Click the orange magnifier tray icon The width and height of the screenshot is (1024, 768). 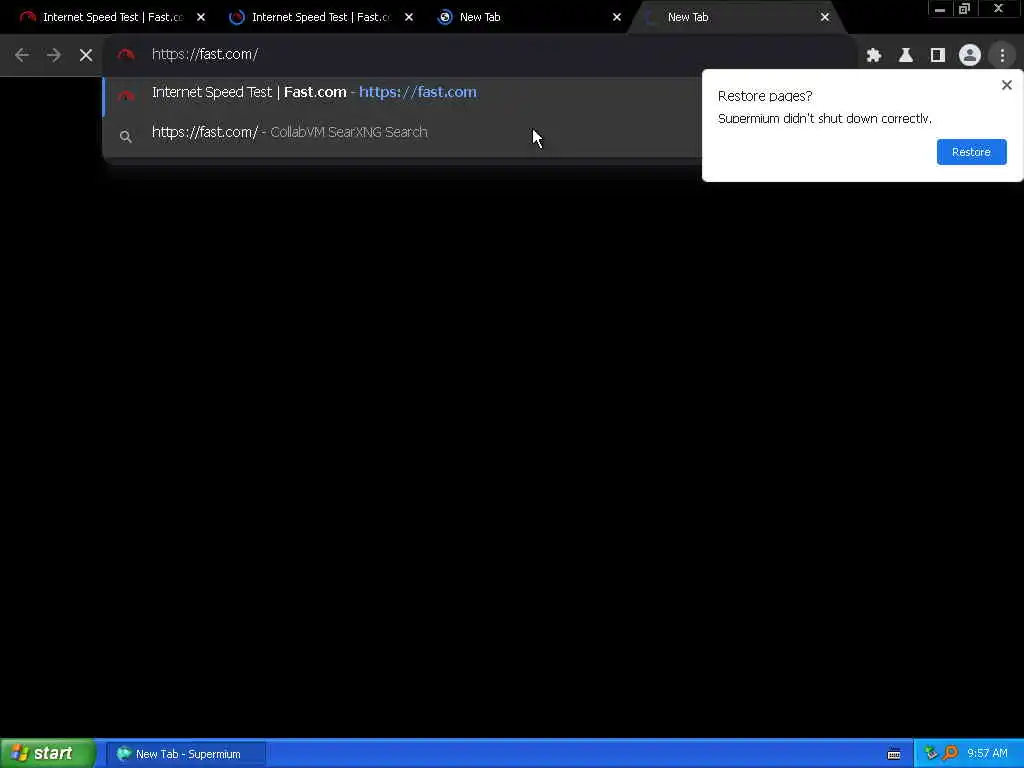point(950,754)
